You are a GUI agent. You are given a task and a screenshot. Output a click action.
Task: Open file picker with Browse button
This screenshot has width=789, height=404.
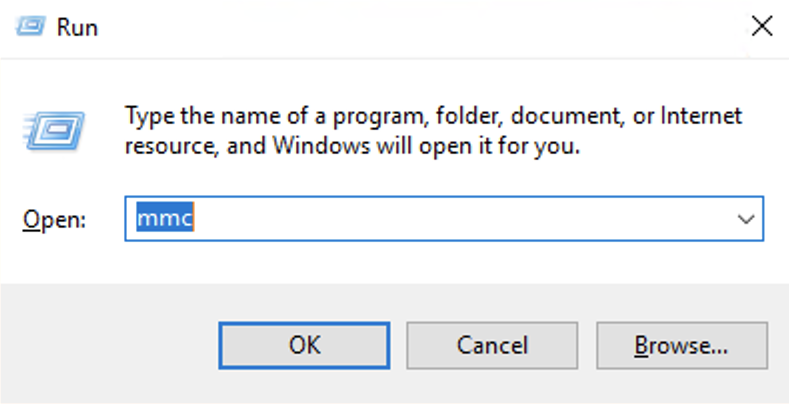(x=682, y=345)
